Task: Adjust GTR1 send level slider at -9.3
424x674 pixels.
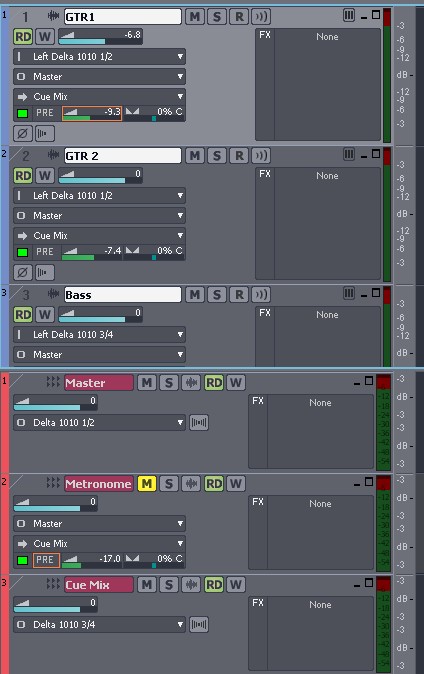Action: 92,113
